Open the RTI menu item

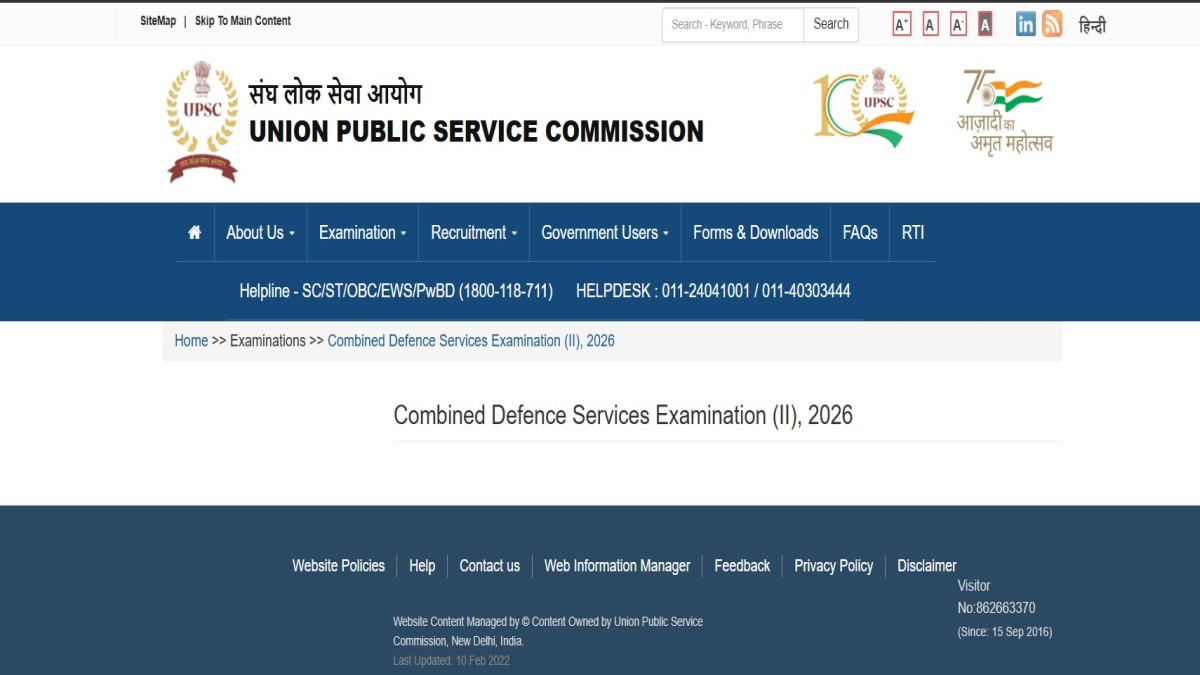[913, 232]
